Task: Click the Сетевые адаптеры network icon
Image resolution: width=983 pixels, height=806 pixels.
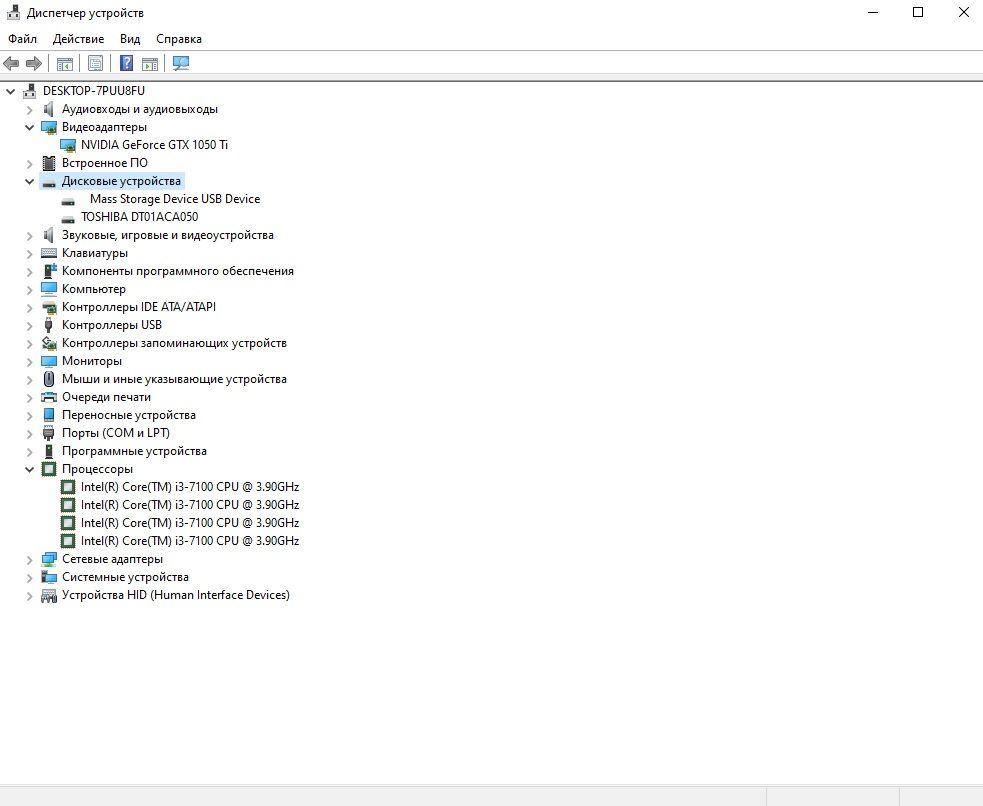Action: (49, 559)
